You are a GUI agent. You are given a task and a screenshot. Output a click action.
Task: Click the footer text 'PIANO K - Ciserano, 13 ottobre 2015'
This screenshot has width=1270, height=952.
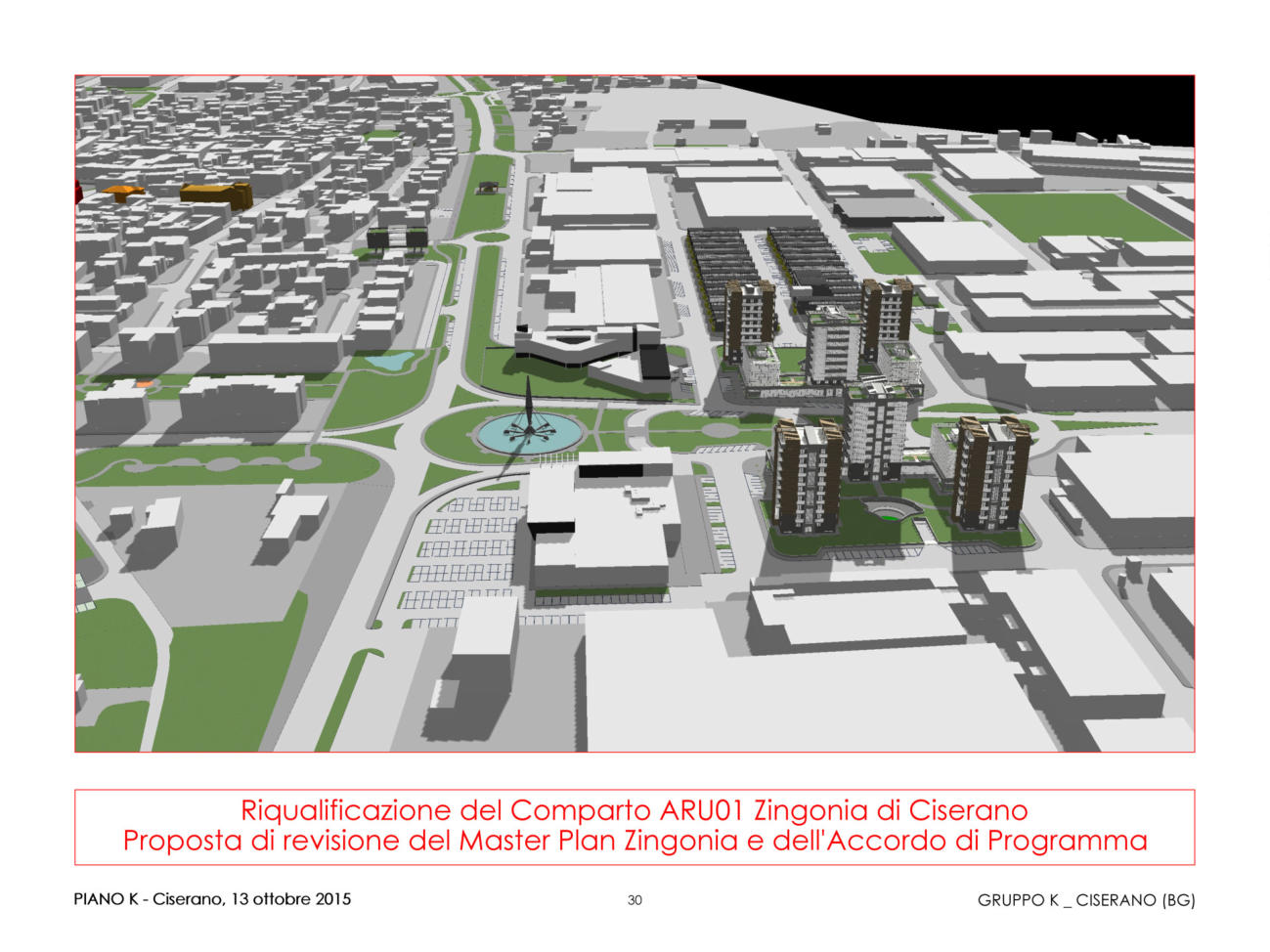pos(212,899)
